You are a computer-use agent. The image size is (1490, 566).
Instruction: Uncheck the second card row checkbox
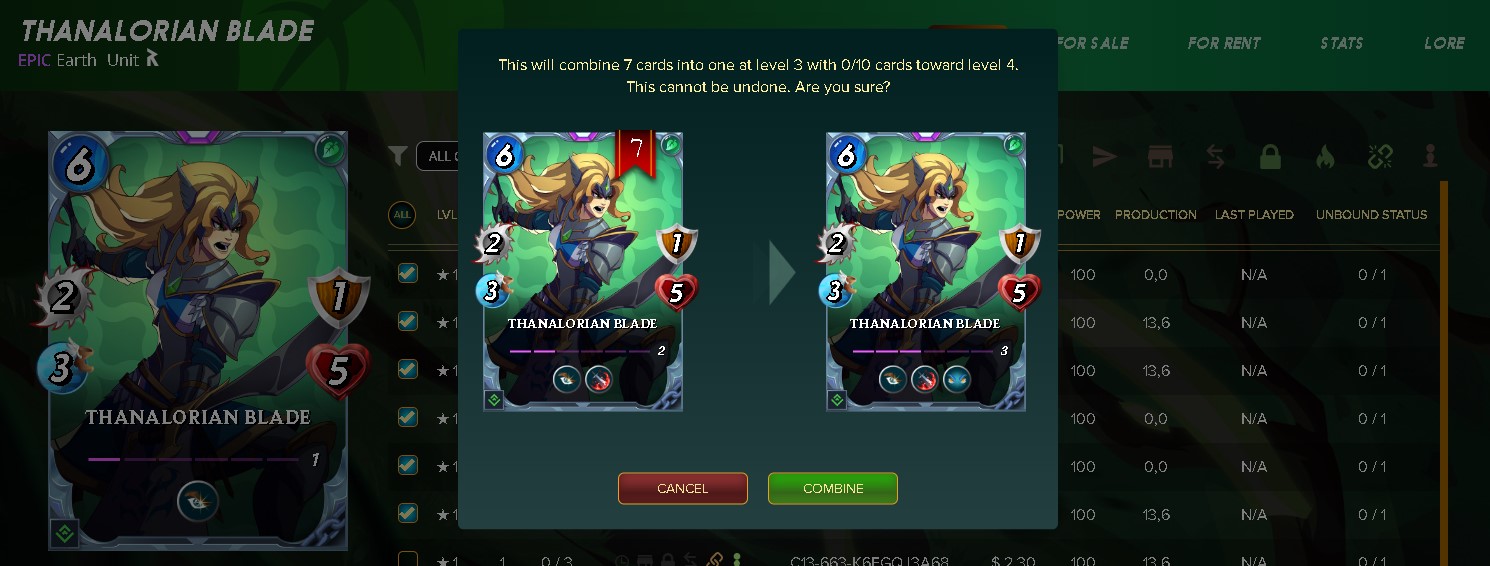[x=408, y=321]
